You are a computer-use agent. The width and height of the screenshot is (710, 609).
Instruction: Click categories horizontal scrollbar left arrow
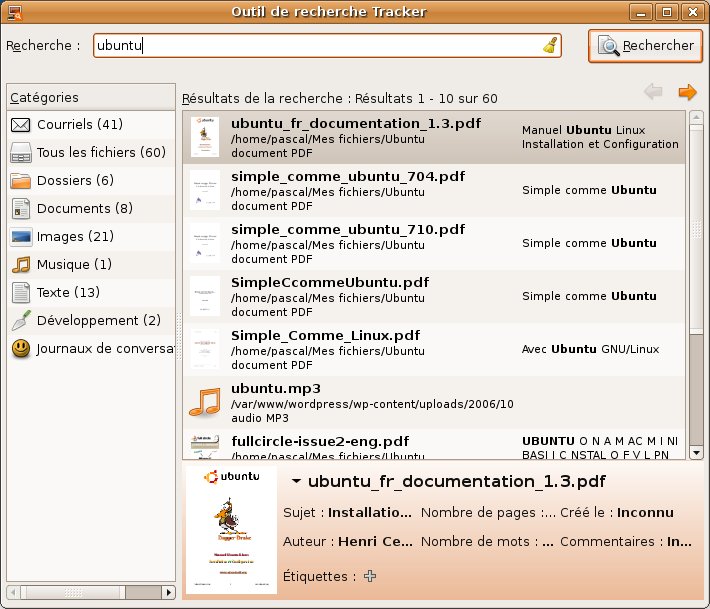13,592
